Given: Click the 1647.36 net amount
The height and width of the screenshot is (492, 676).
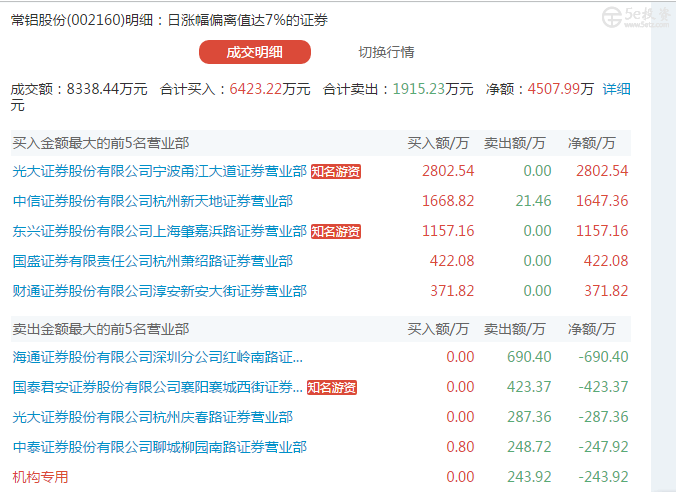Looking at the screenshot, I should (602, 201).
